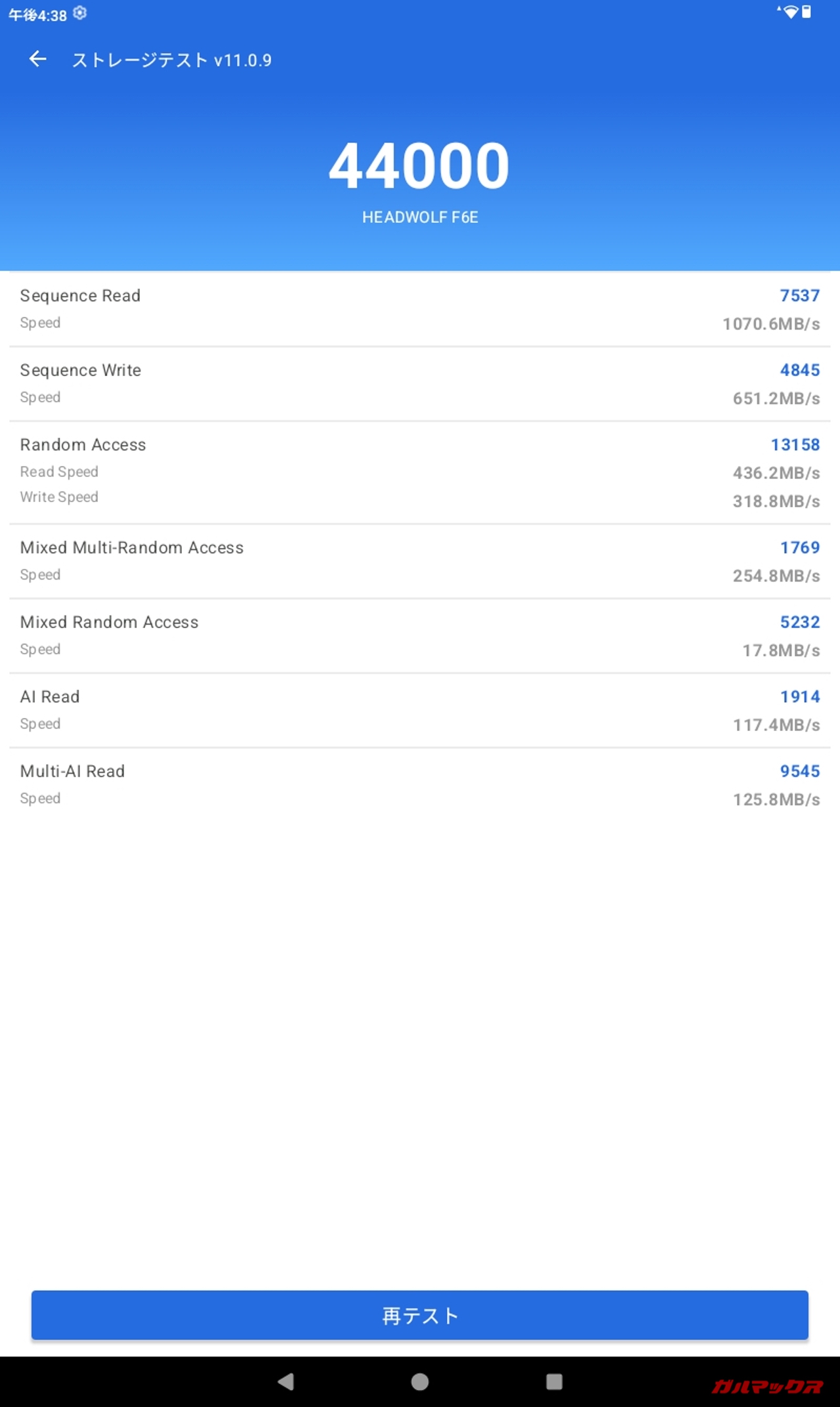840x1407 pixels.
Task: Tap the settings gear in status bar
Action: pos(80,13)
